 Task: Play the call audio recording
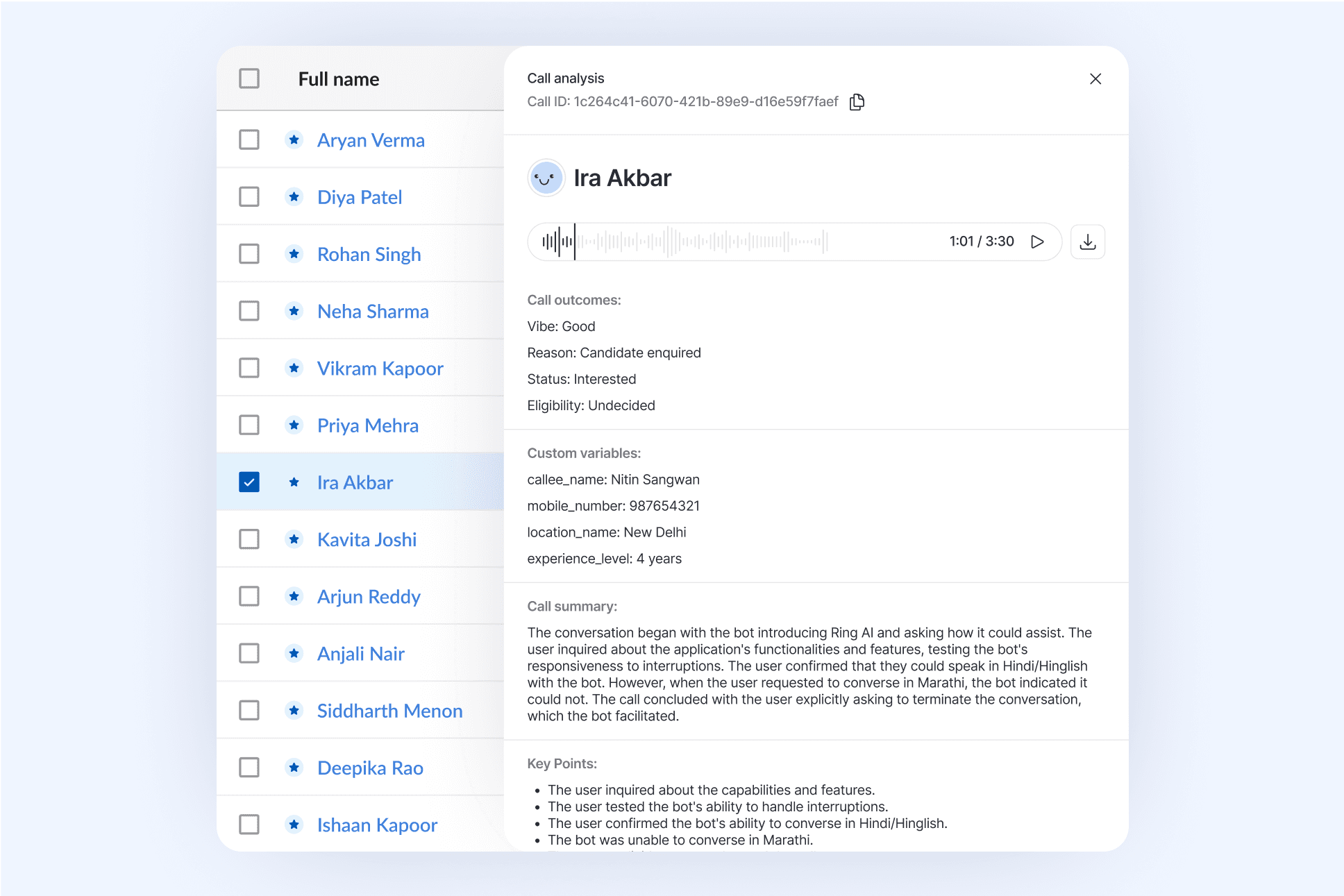coord(1037,242)
